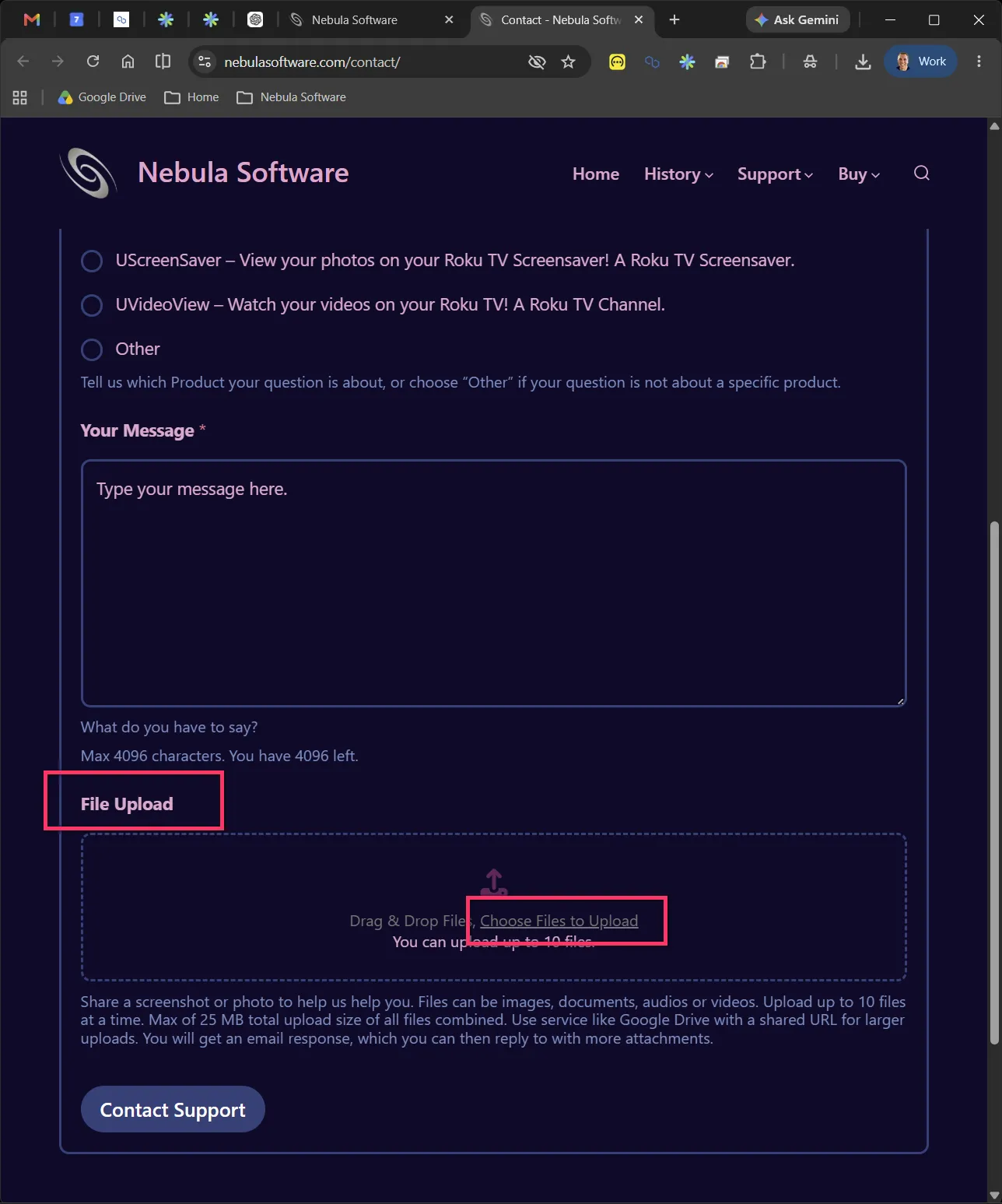Screen dimensions: 1002x1204
Task: Open the ChatGPT-style pinned tab
Action: click(255, 19)
